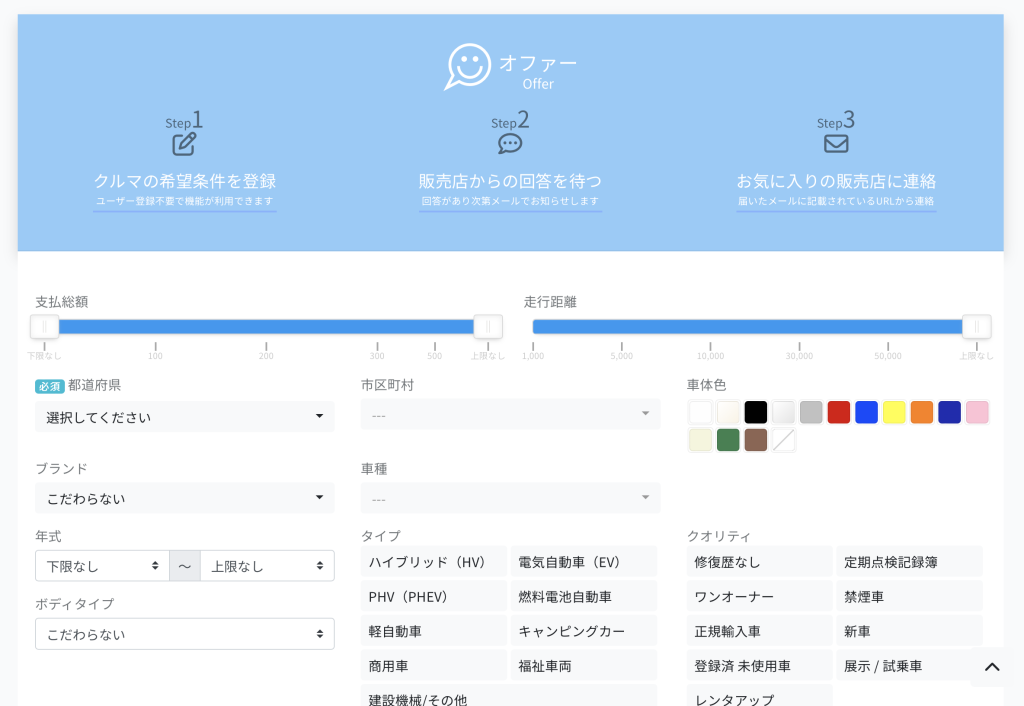Open the 年式 lower limit dropdown

click(102, 566)
